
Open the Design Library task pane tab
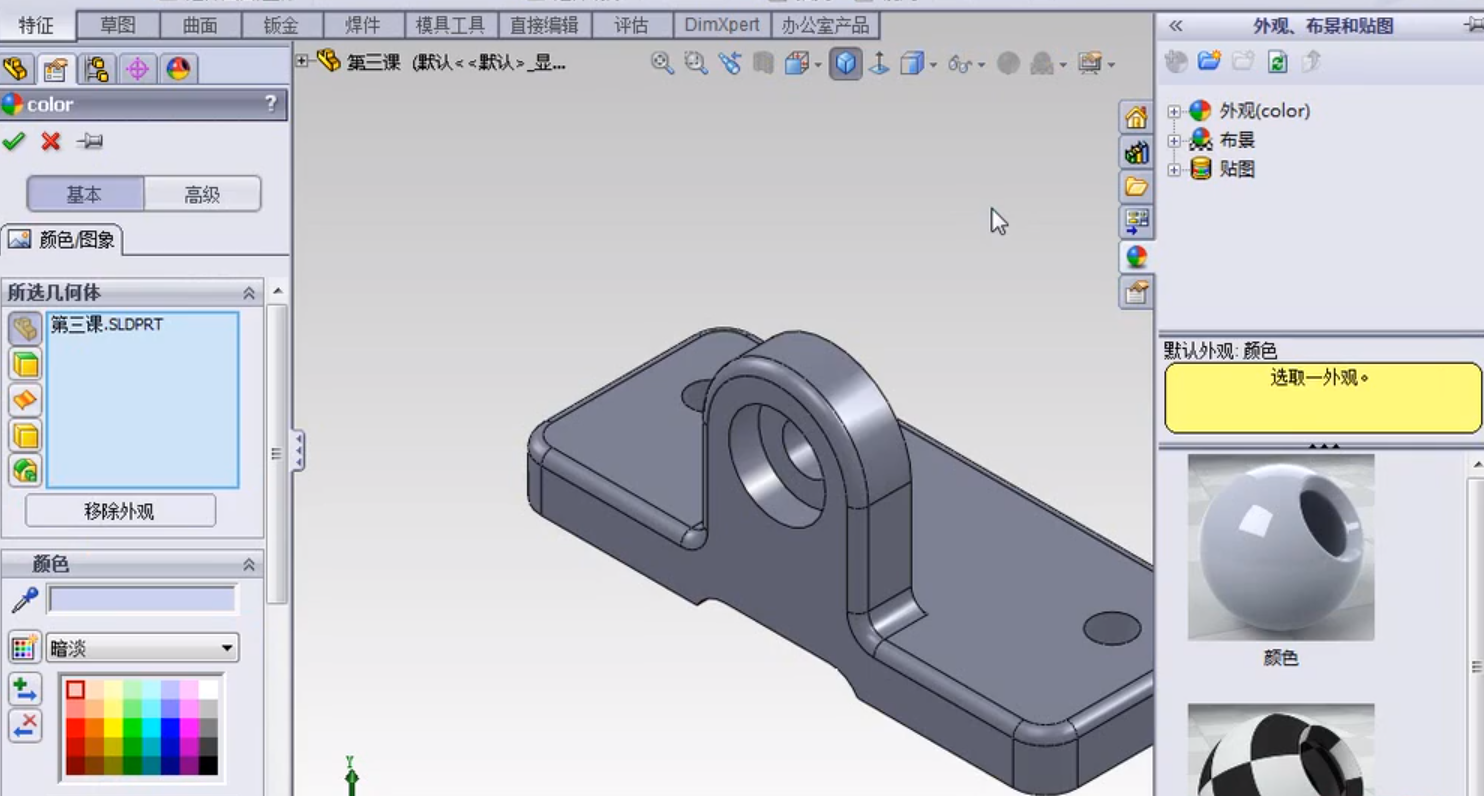coord(1136,152)
